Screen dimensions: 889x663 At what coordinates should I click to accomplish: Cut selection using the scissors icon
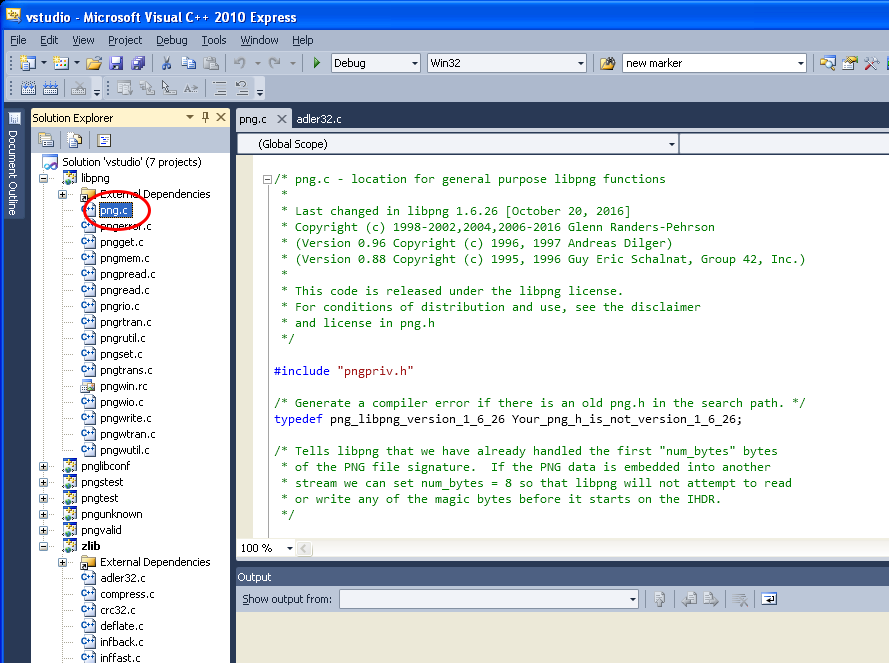pyautogui.click(x=166, y=63)
